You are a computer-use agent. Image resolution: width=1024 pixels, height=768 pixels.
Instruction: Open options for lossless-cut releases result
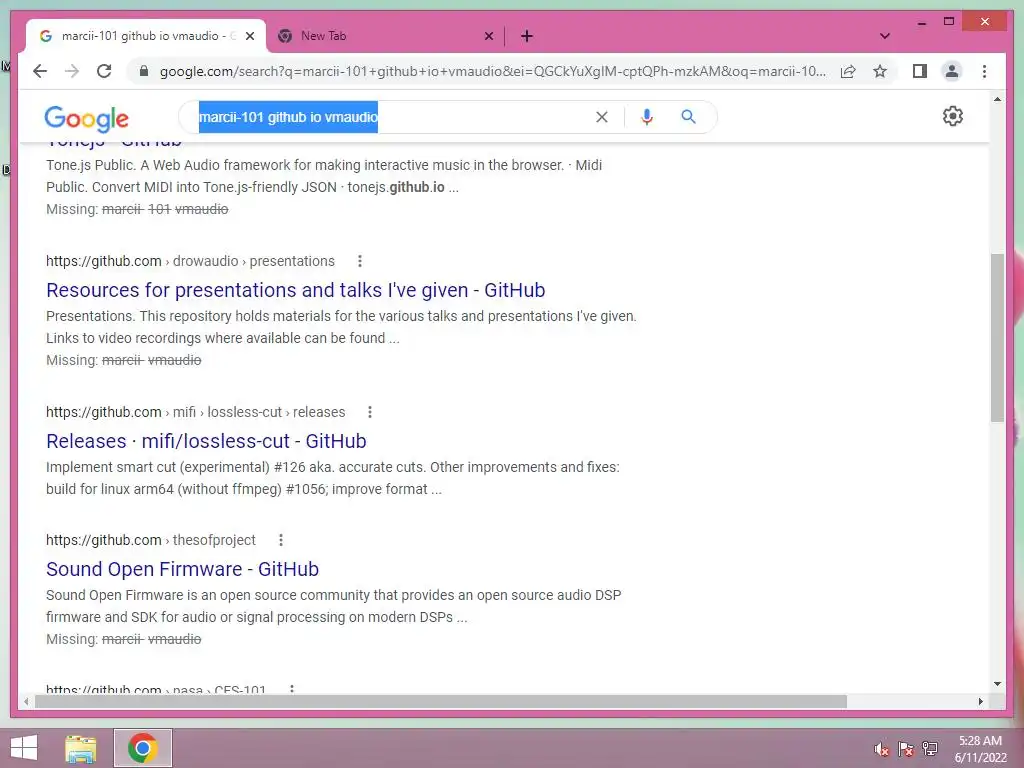tap(370, 412)
